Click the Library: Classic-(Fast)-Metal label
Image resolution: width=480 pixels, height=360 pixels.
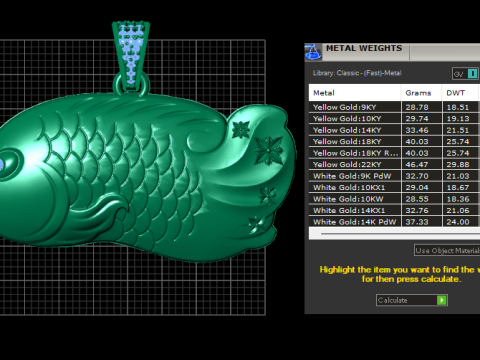(x=357, y=73)
